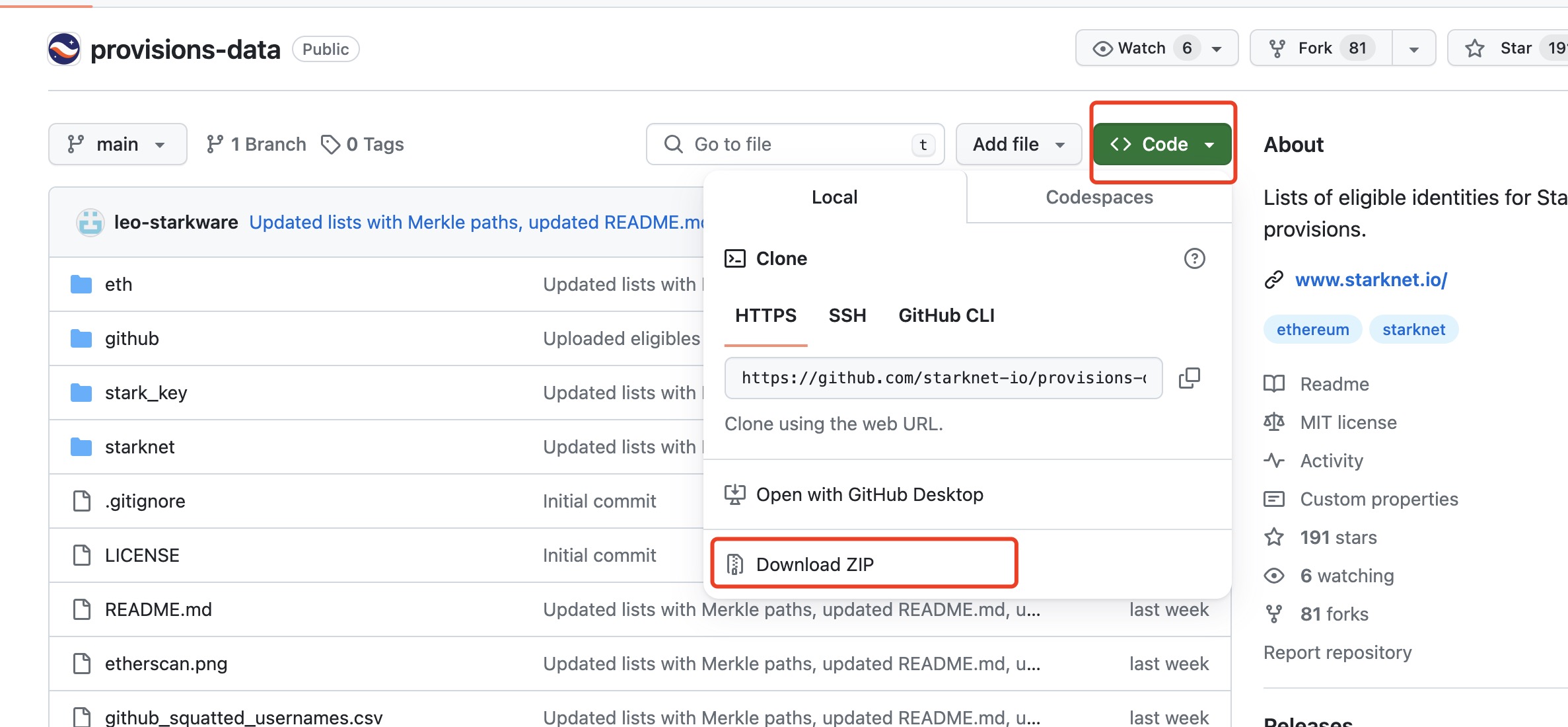Screen dimensions: 1568x727
Task: Click the provisions-data repository name
Action: (185, 50)
